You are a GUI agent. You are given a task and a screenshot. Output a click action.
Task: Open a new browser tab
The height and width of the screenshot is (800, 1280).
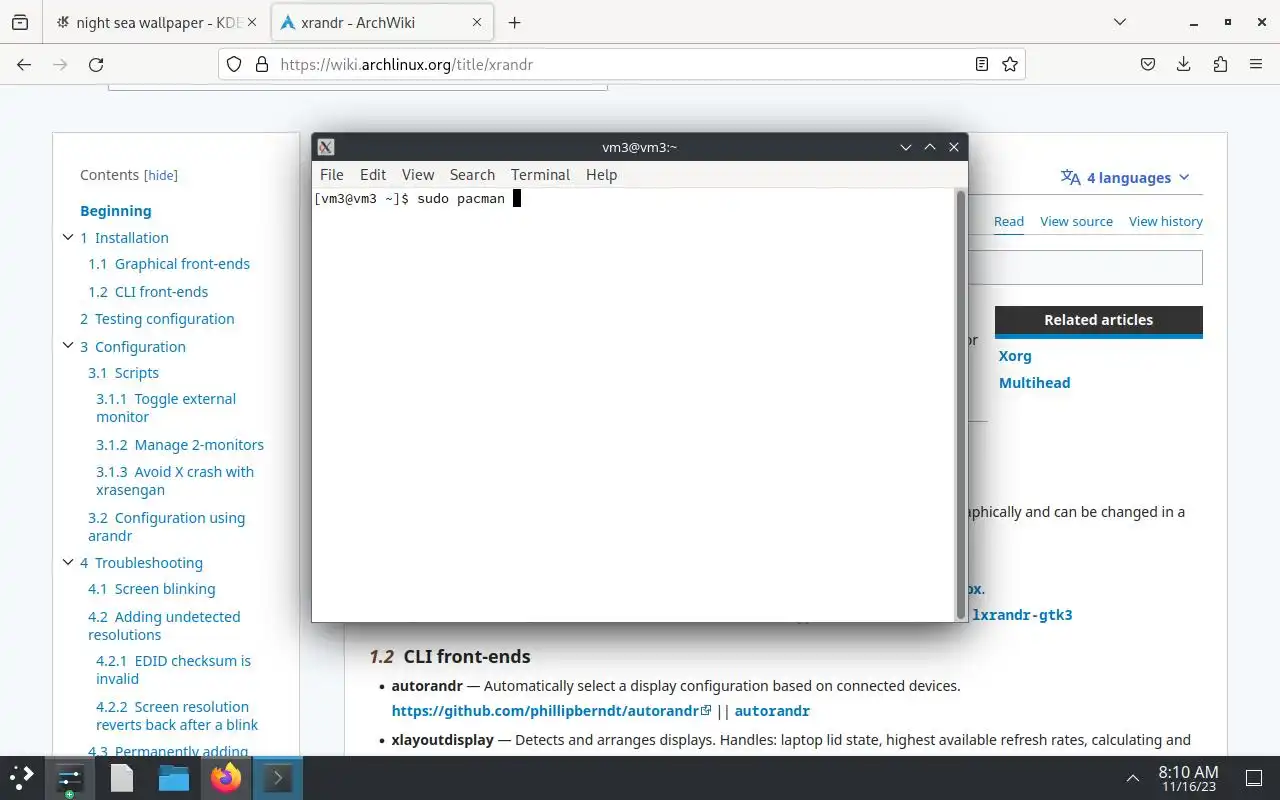point(514,22)
